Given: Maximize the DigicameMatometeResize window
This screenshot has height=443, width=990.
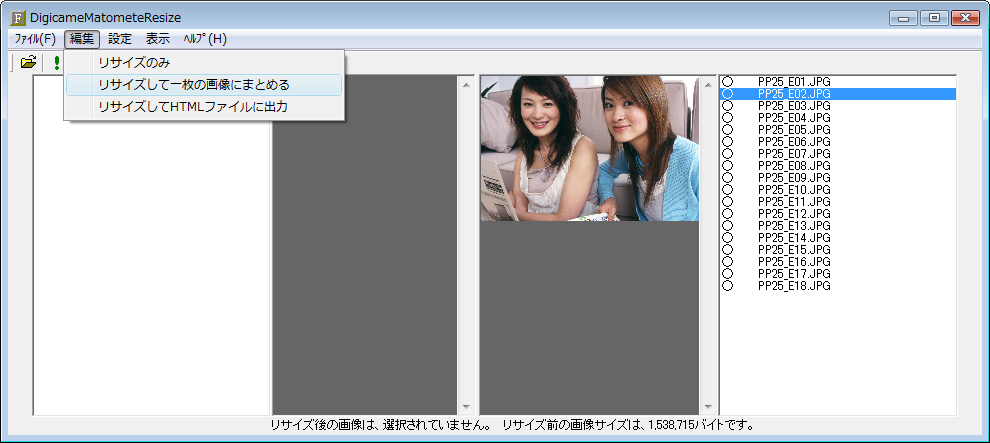Looking at the screenshot, I should coord(934,18).
